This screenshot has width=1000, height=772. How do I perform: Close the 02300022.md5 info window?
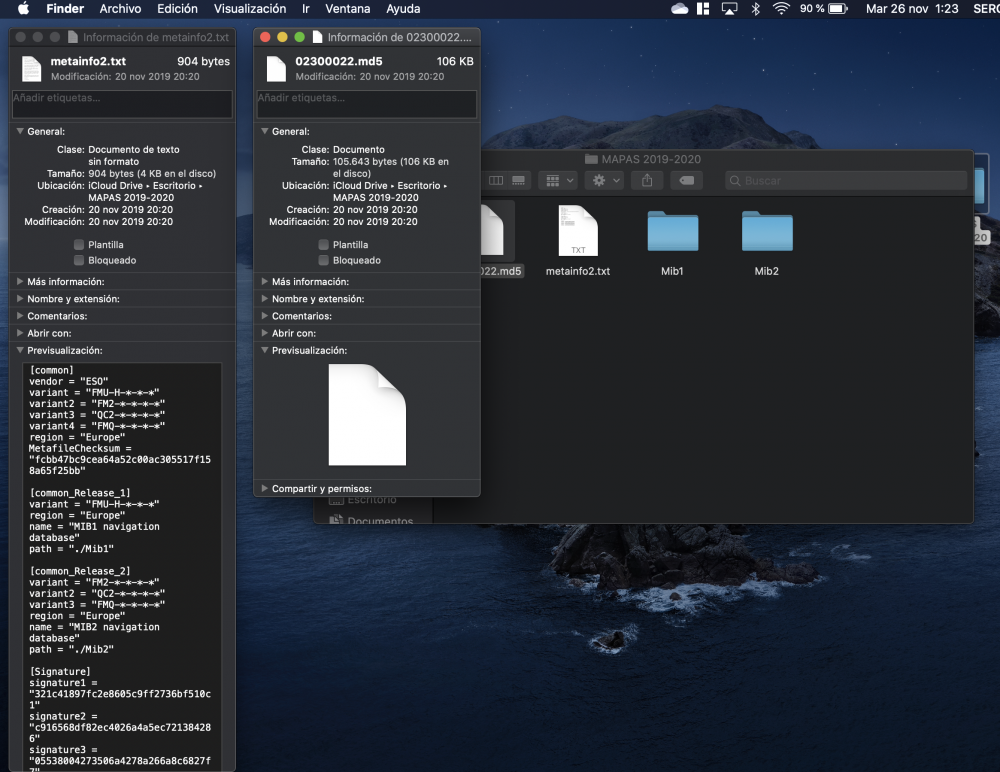(x=265, y=37)
